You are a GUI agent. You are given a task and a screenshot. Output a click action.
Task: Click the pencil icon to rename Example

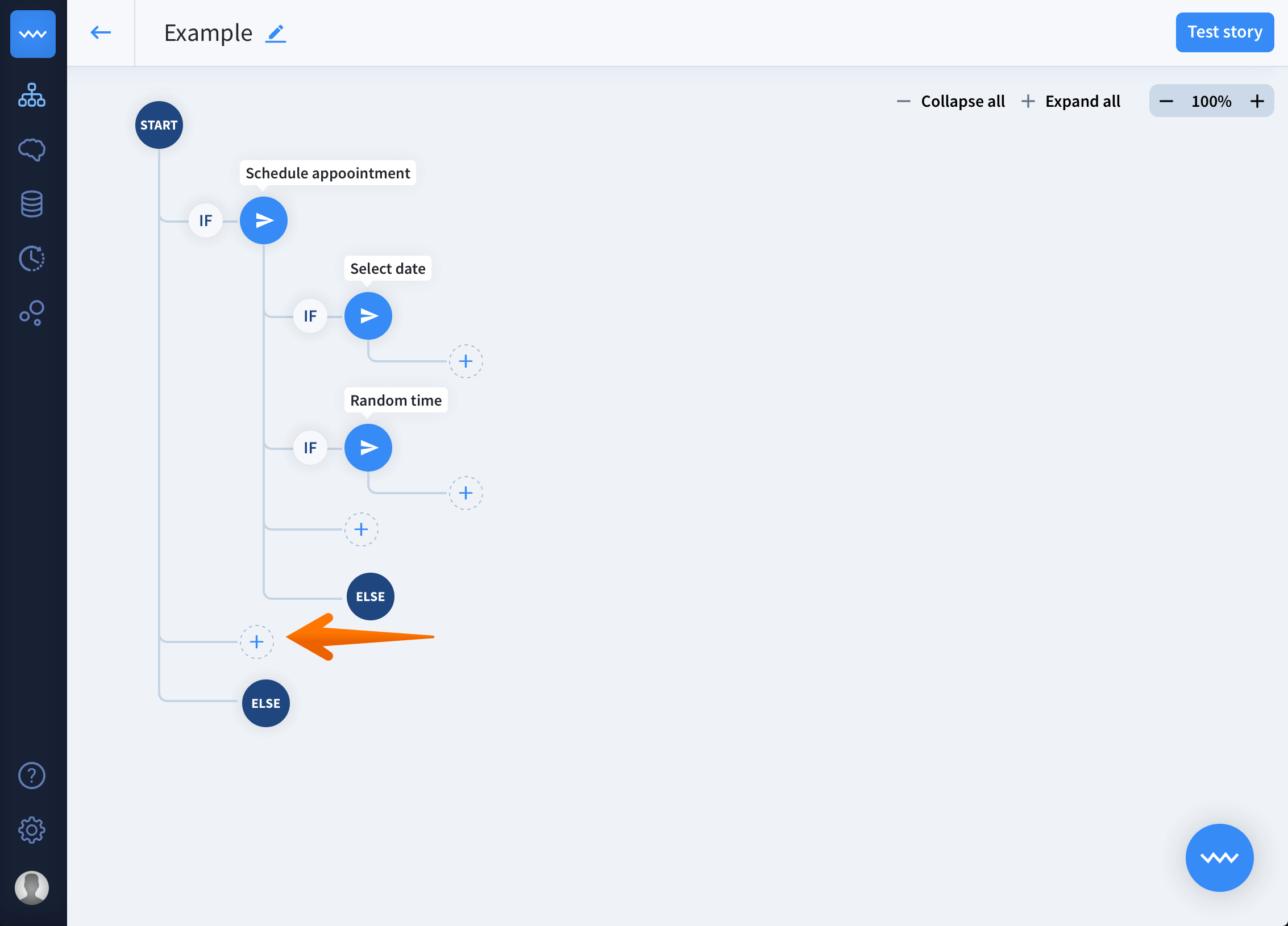tap(276, 34)
